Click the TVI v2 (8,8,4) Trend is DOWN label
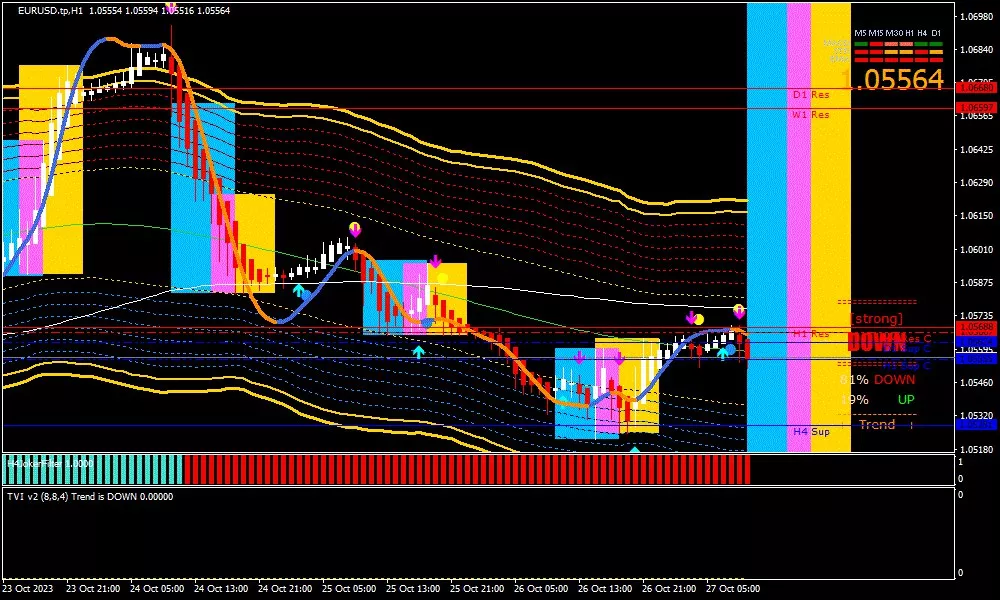The image size is (1000, 600). 90,497
